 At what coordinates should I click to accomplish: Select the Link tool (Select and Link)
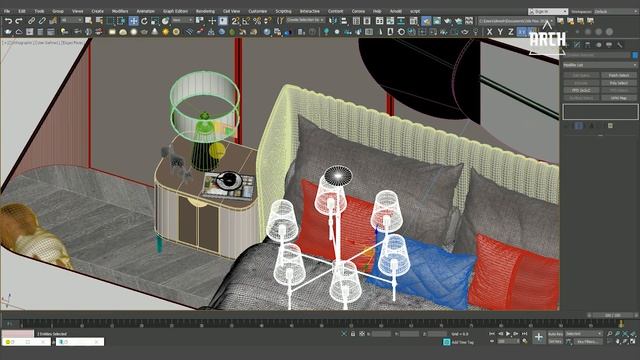tap(32, 20)
